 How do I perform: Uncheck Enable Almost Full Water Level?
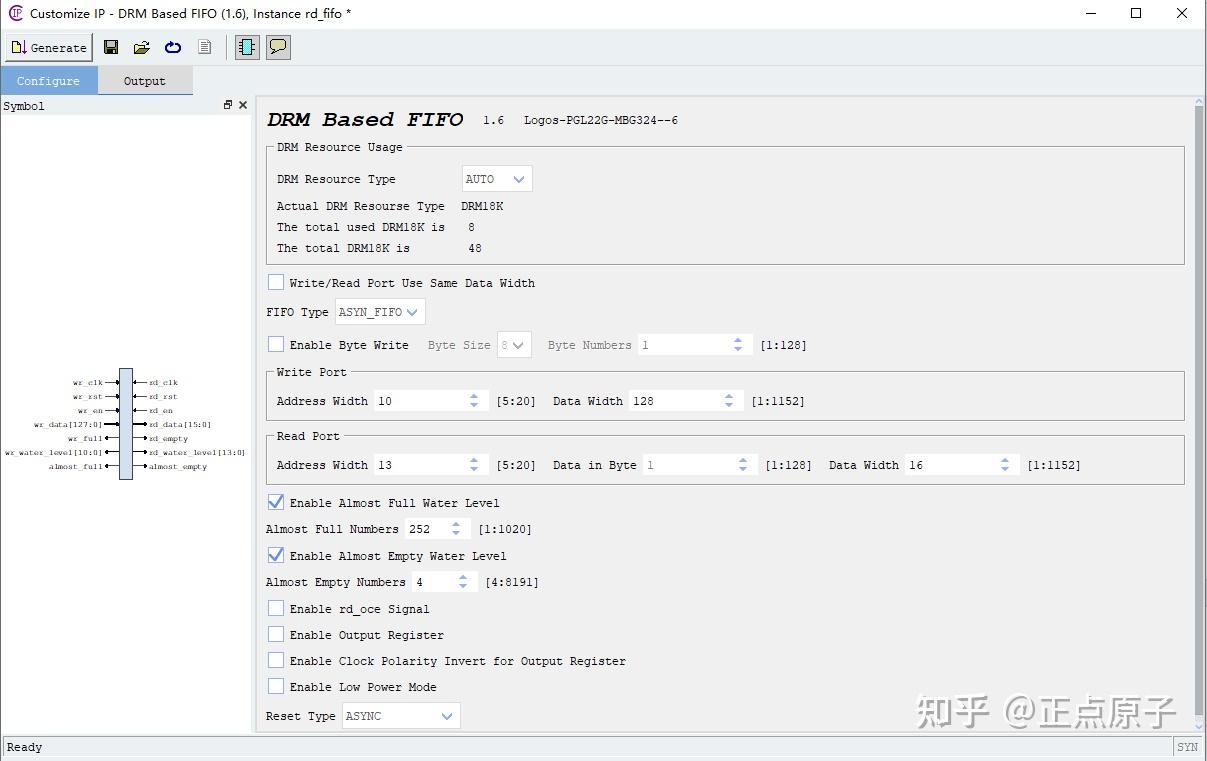[275, 502]
